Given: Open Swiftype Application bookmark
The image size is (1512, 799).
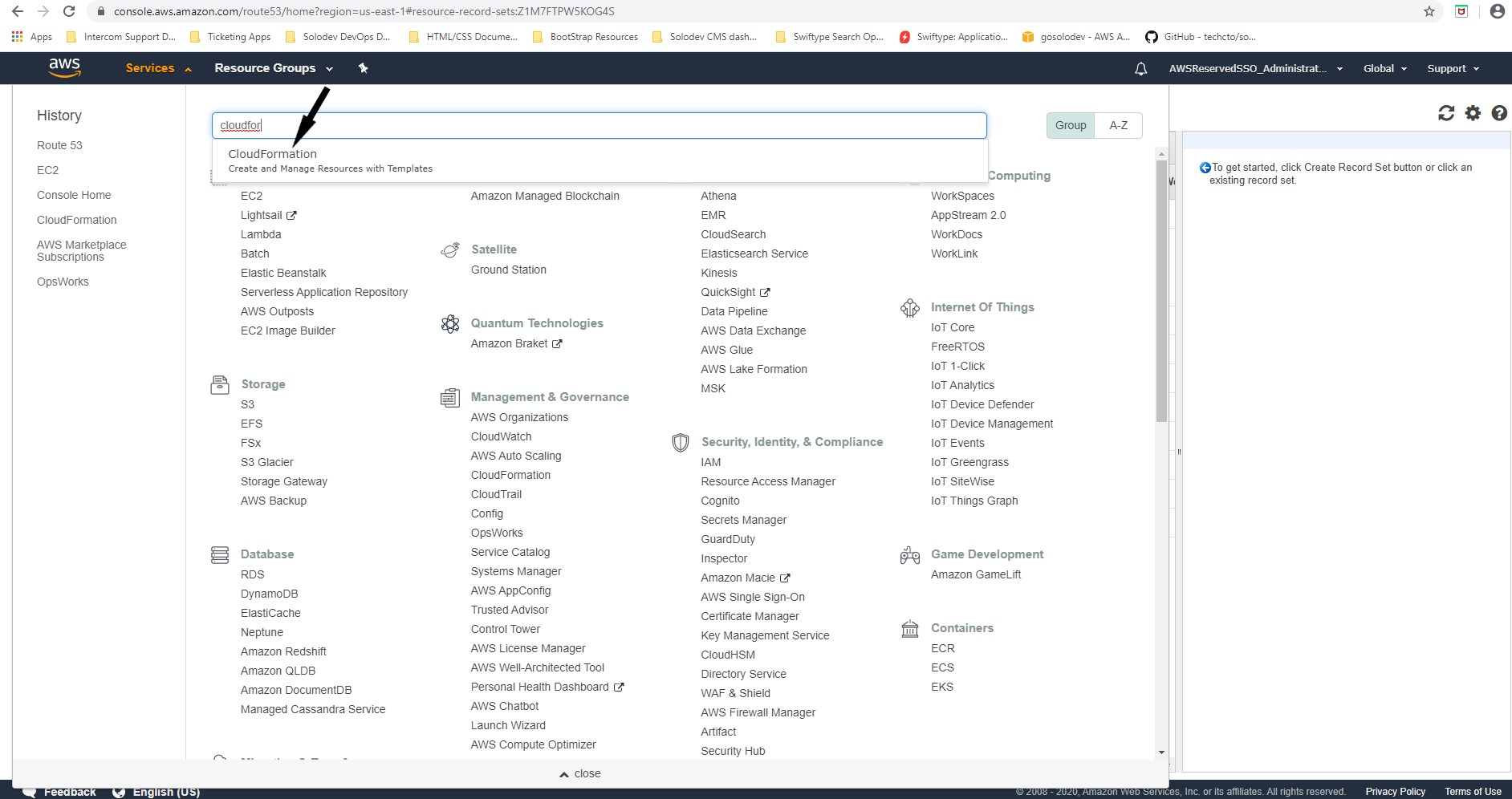Looking at the screenshot, I should tap(953, 37).
